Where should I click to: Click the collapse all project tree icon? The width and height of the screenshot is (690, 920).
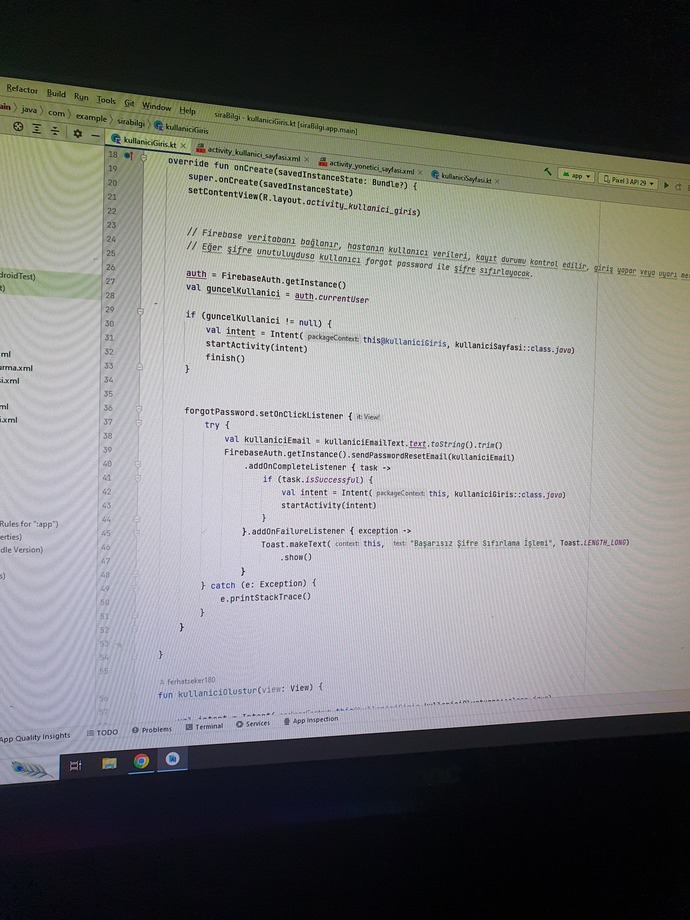[55, 130]
